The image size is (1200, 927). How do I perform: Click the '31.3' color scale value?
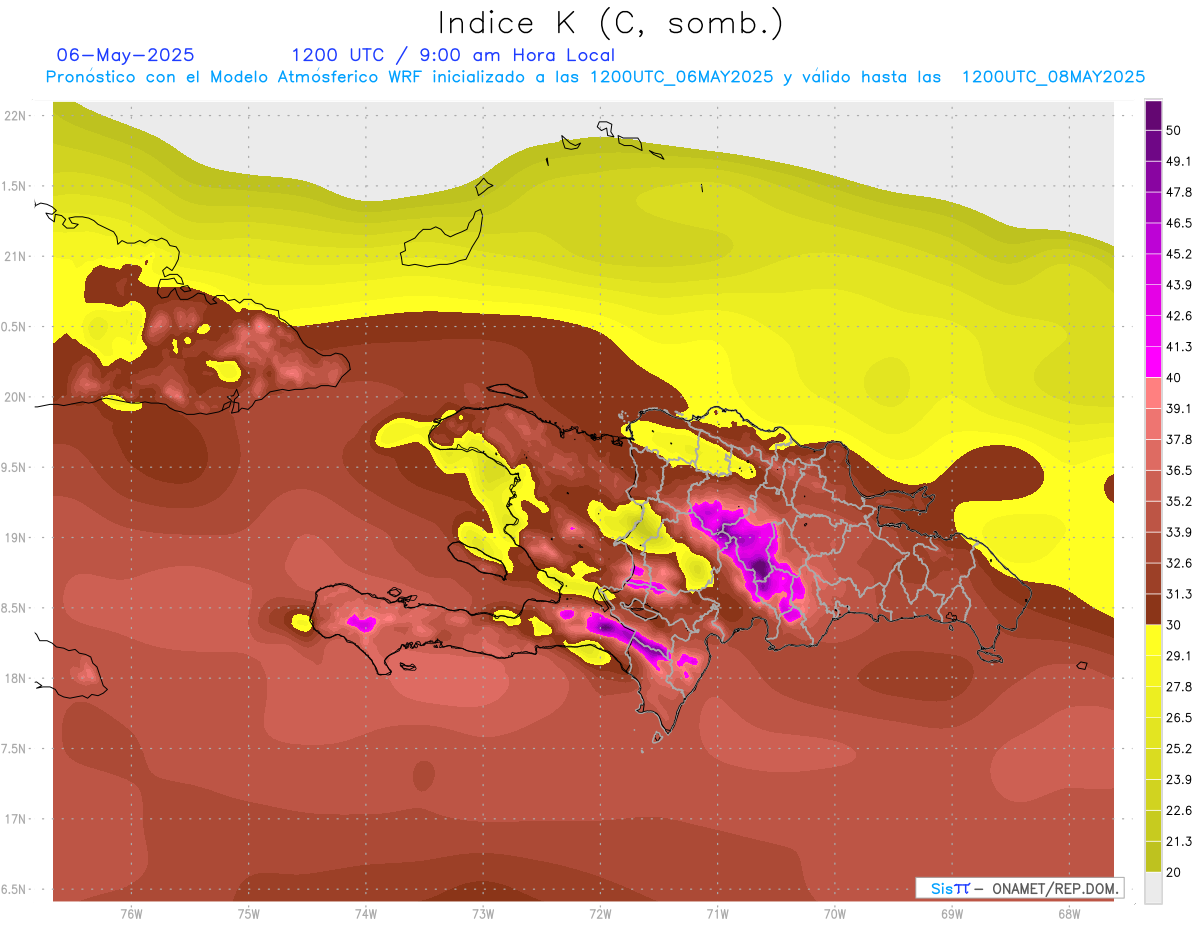pos(1179,594)
